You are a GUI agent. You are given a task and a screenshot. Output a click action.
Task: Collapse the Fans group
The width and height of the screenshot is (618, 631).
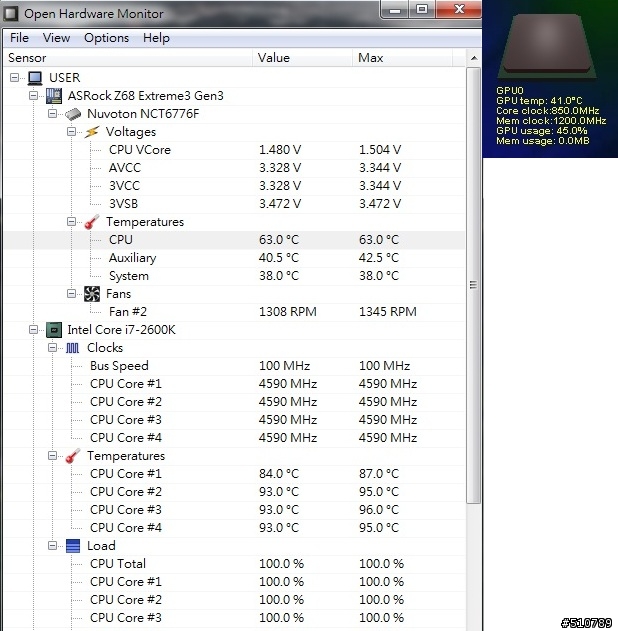coord(71,293)
